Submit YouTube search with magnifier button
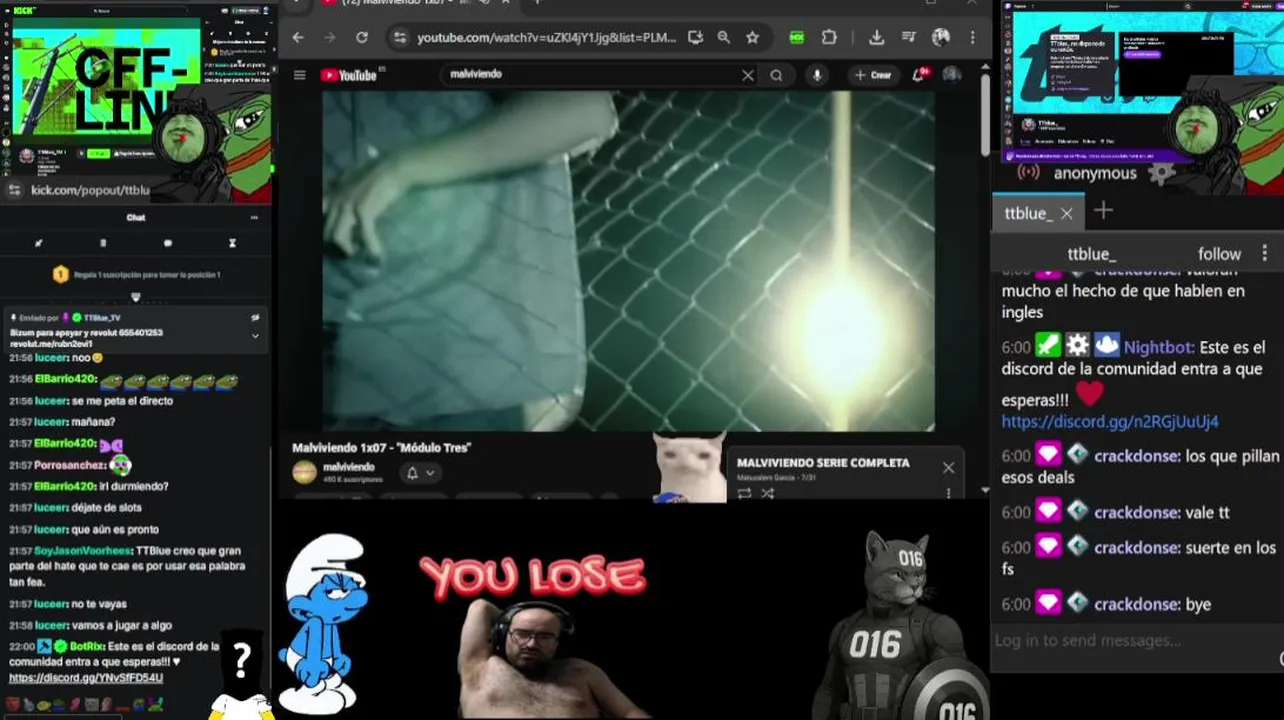The height and width of the screenshot is (720, 1284). click(776, 75)
